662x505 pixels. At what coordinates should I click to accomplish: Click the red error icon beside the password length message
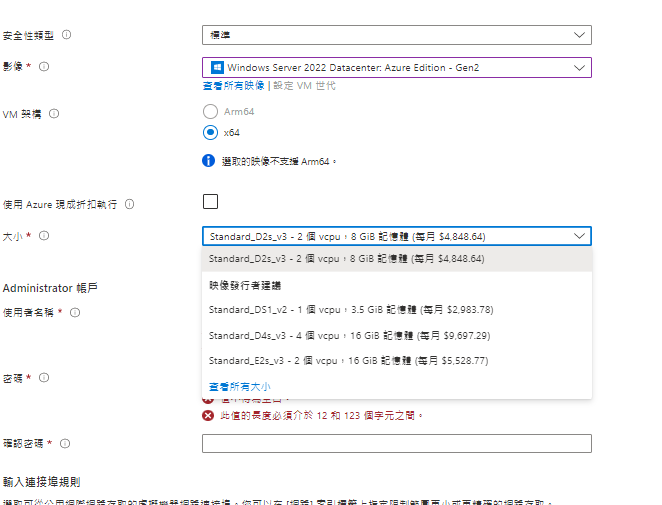tap(208, 415)
